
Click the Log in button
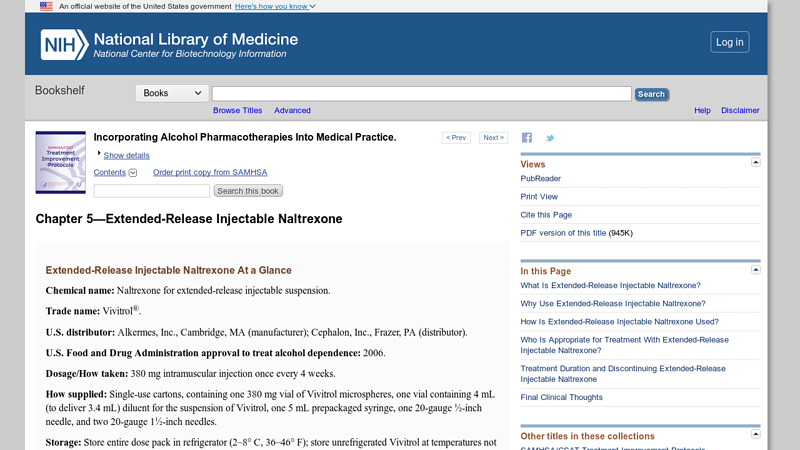pyautogui.click(x=730, y=42)
